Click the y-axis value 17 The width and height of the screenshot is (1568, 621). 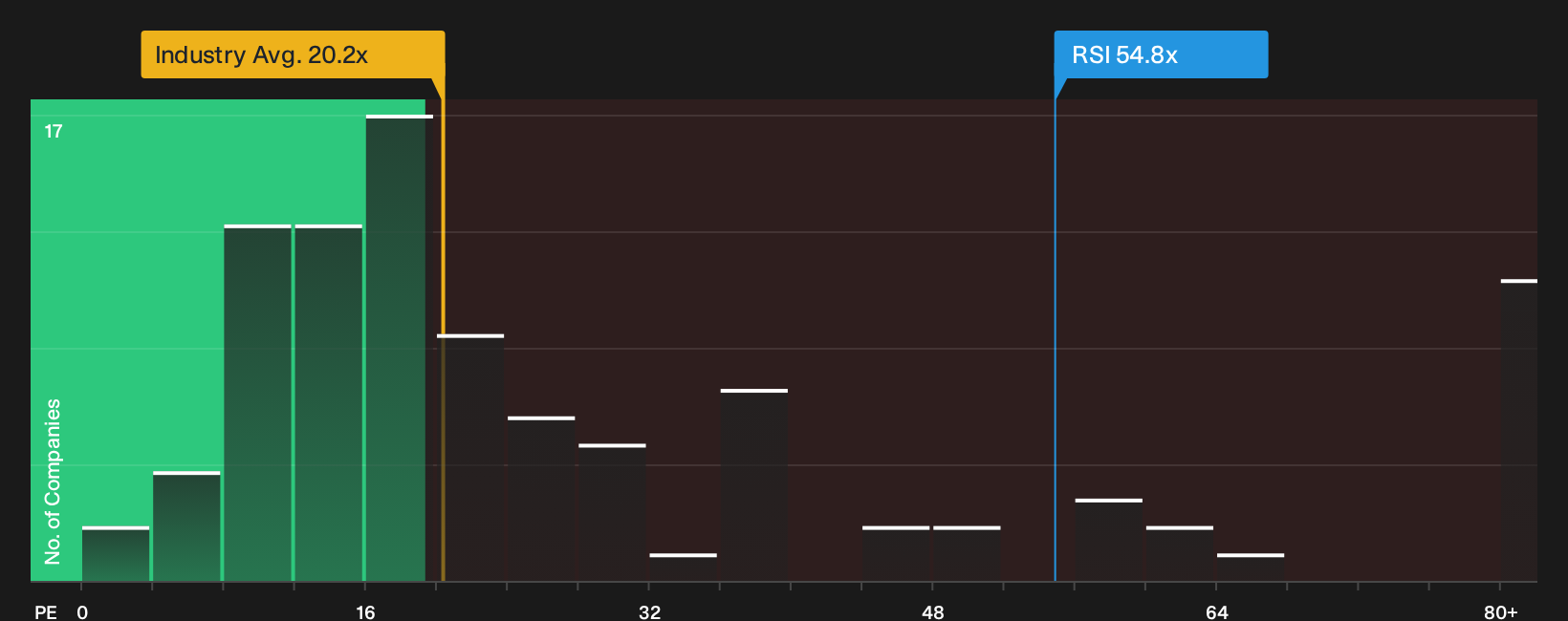[54, 131]
